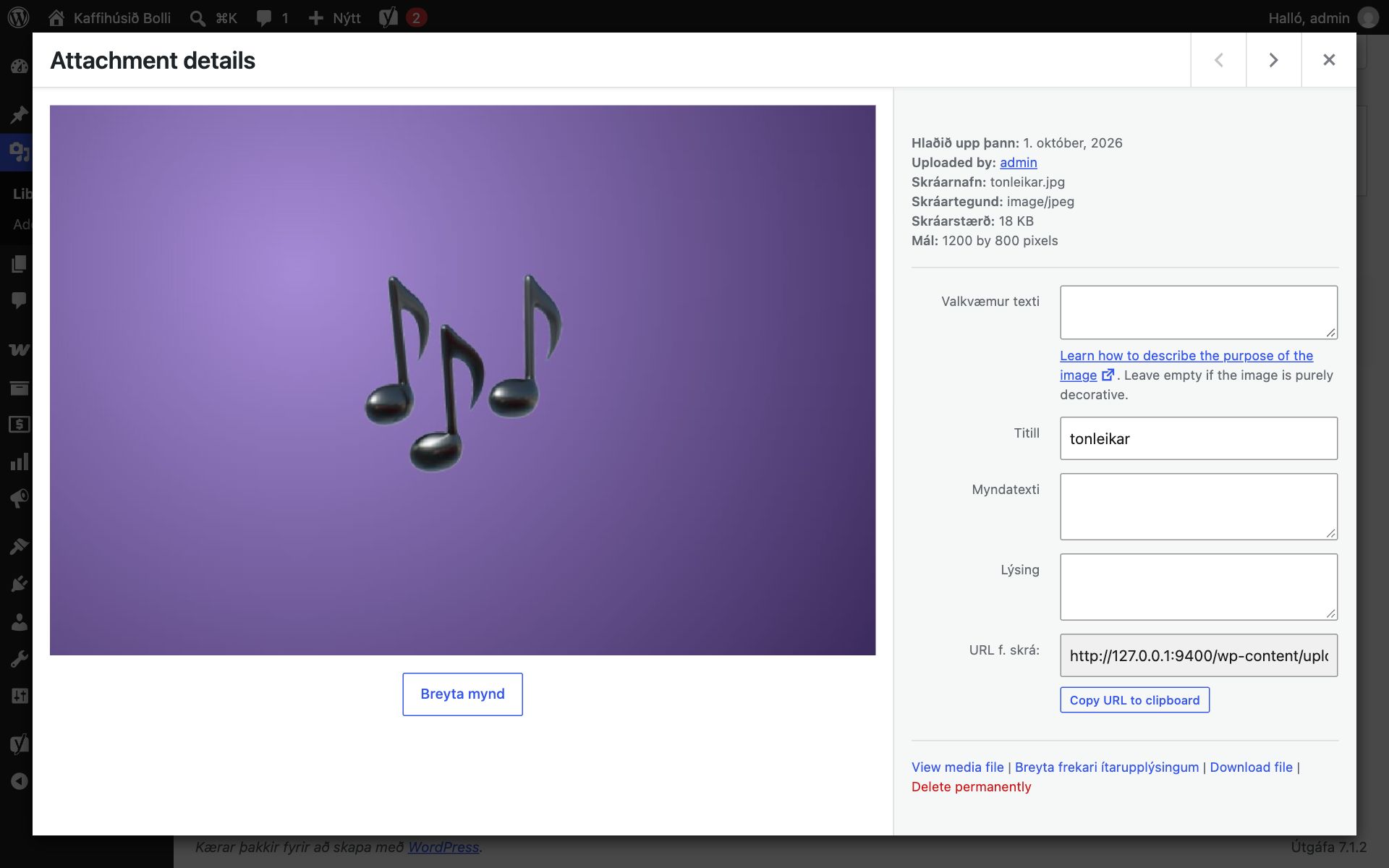Open the Marketing megaphone sidebar icon
The image size is (1389, 868).
coord(19,499)
